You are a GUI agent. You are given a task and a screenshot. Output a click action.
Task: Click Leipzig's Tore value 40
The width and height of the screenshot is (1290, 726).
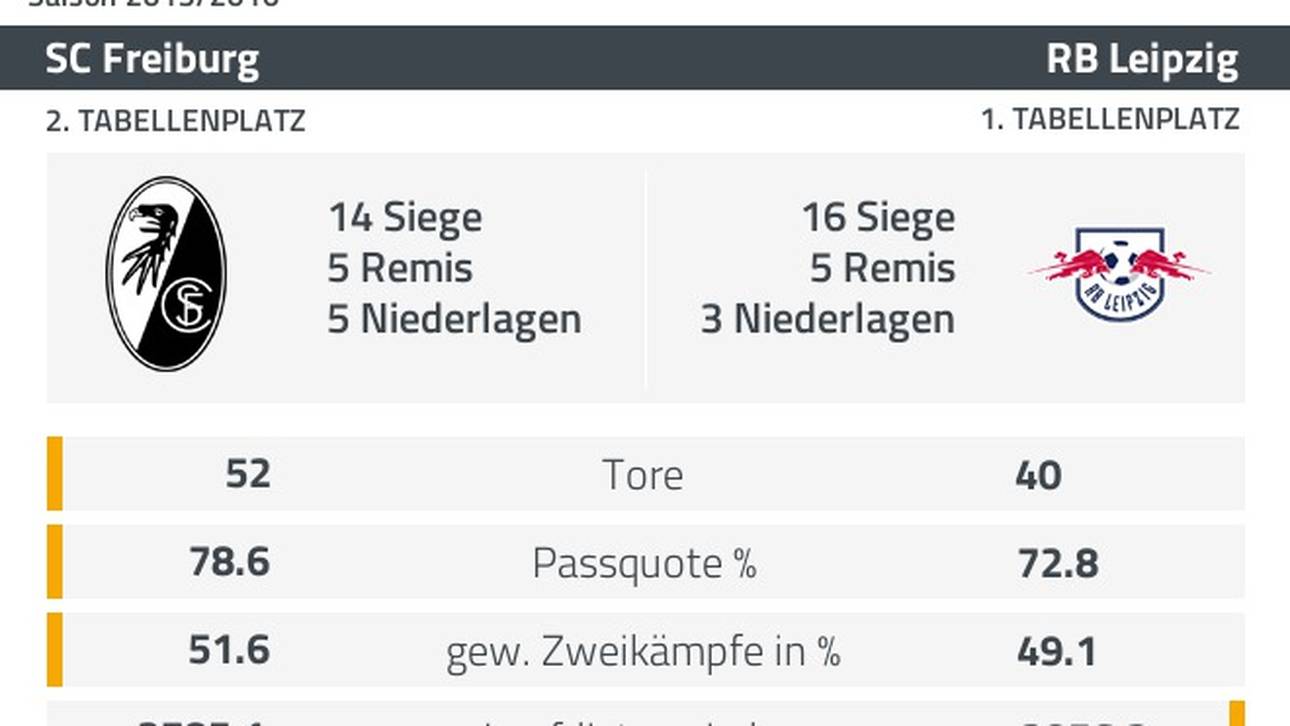point(1038,475)
